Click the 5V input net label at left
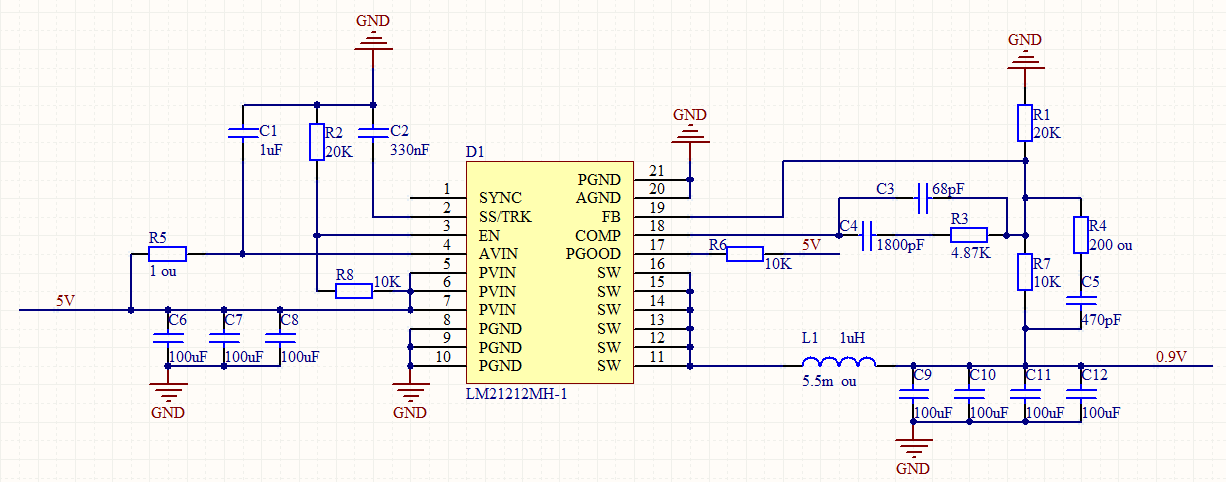Image resolution: width=1226 pixels, height=488 pixels. tap(64, 300)
